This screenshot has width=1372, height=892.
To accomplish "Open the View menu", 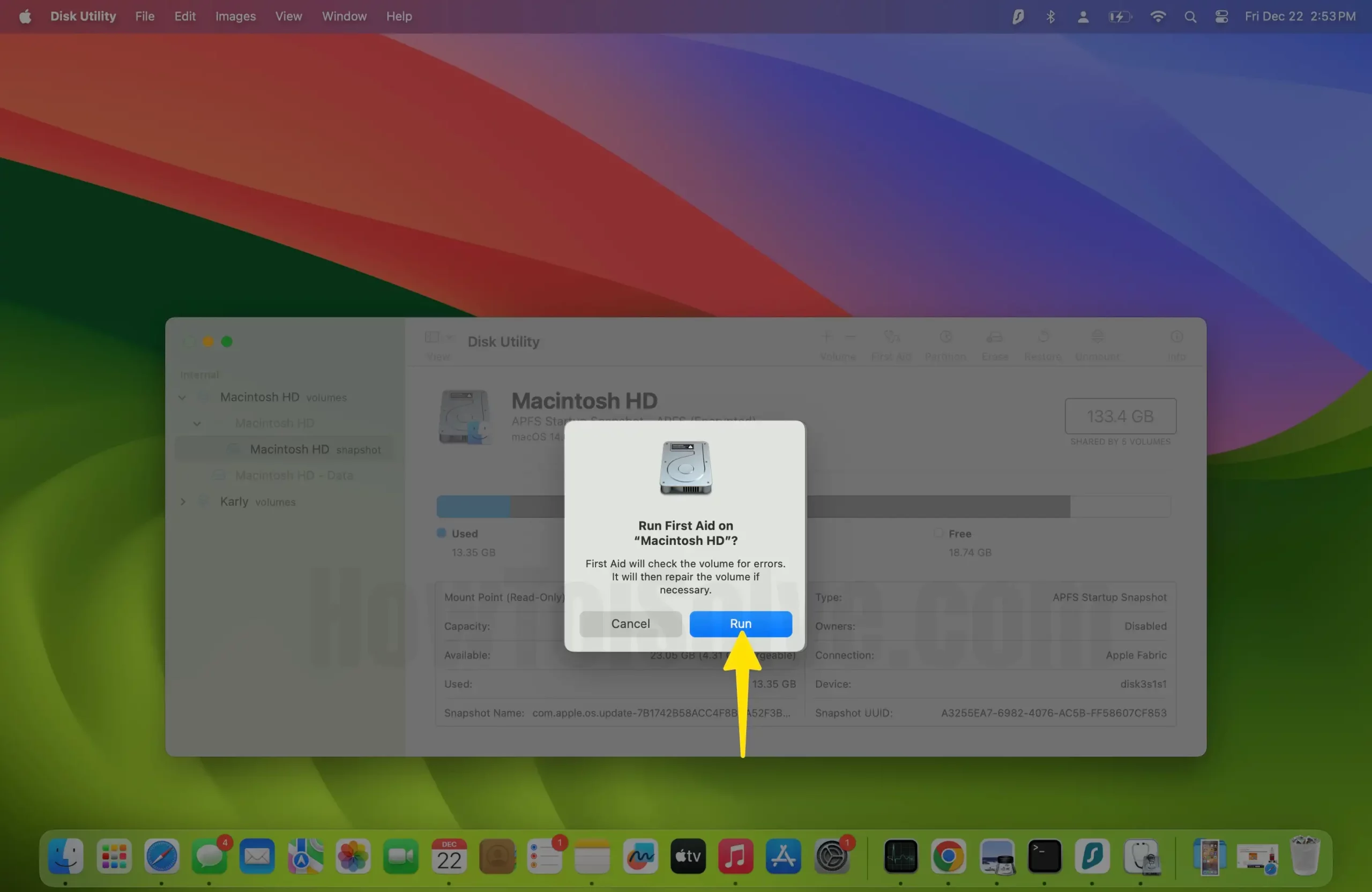I will tap(288, 16).
